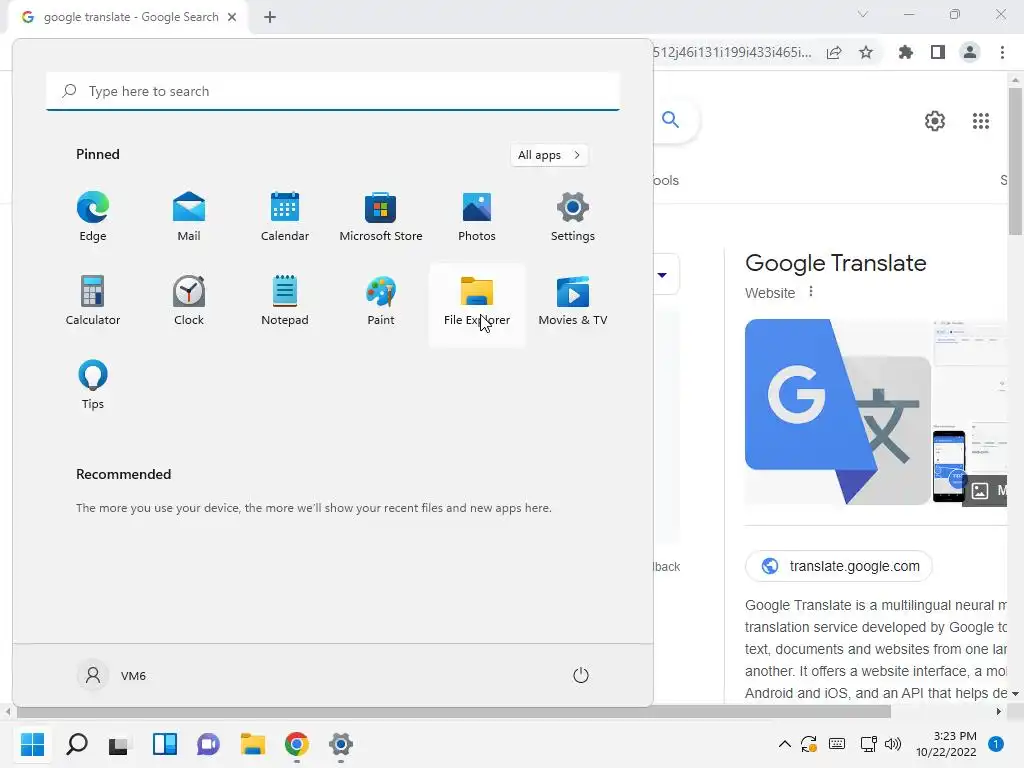
Task: Open File Explorer from pinned apps
Action: [x=477, y=304]
